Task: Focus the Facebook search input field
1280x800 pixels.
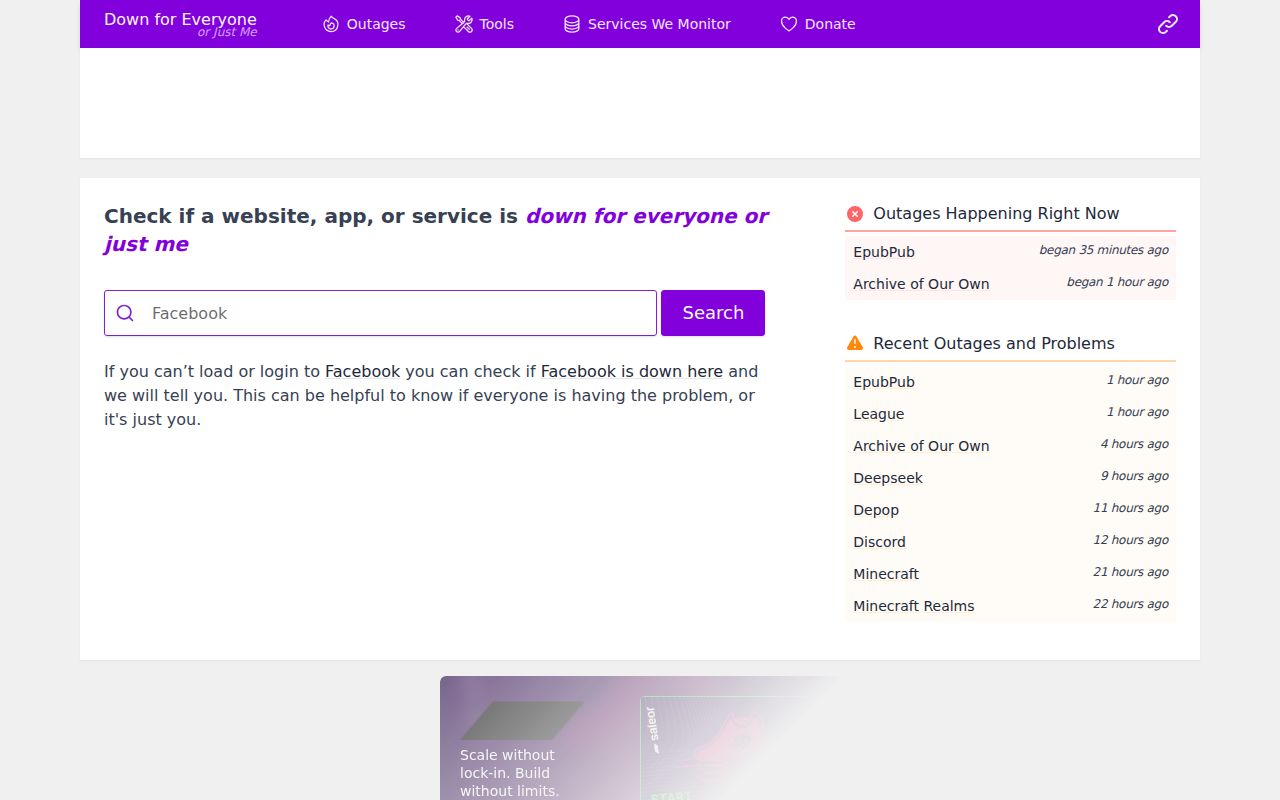Action: [x=400, y=313]
